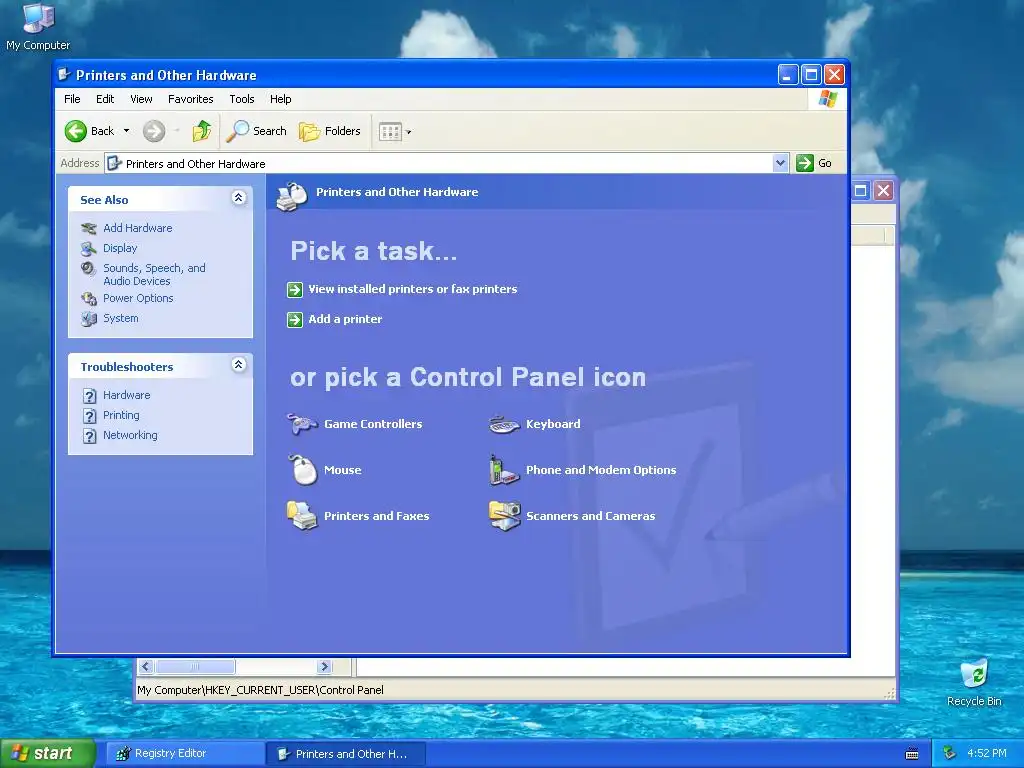Click the green Go arrow button

pyautogui.click(x=805, y=163)
